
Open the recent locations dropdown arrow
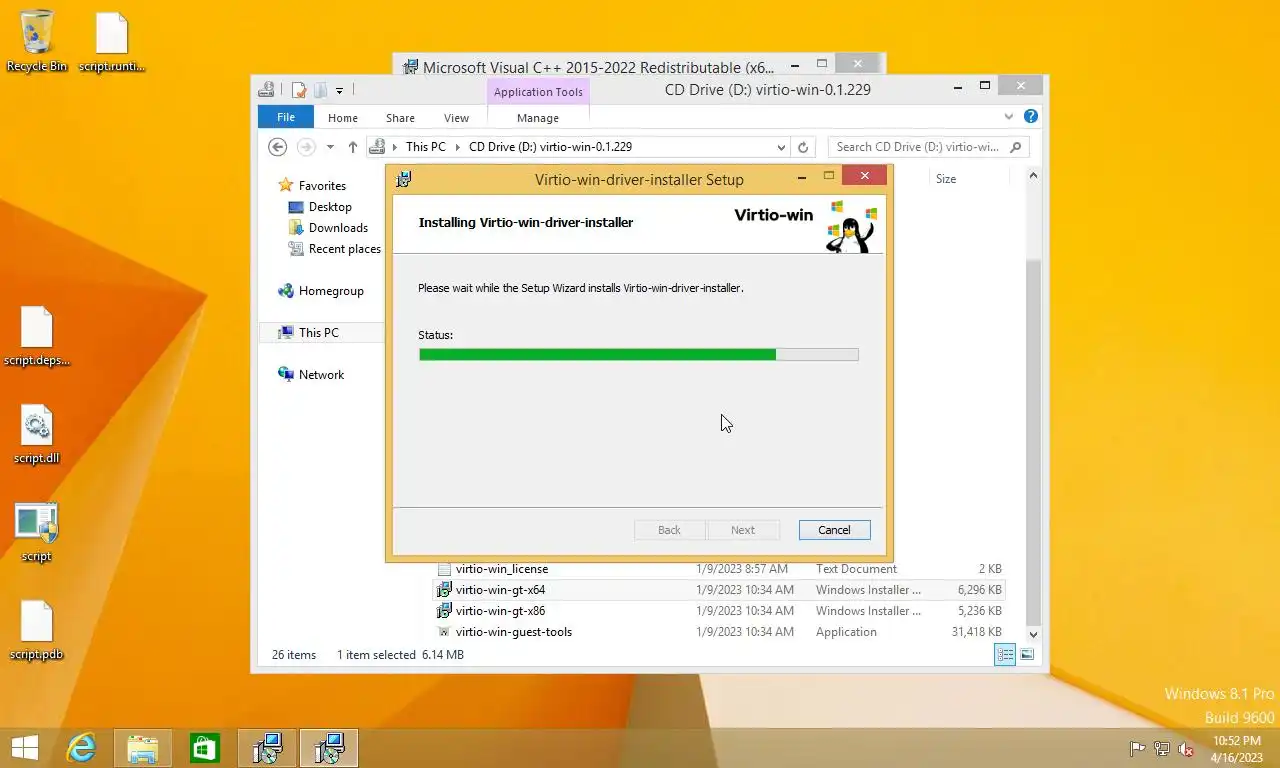(330, 147)
